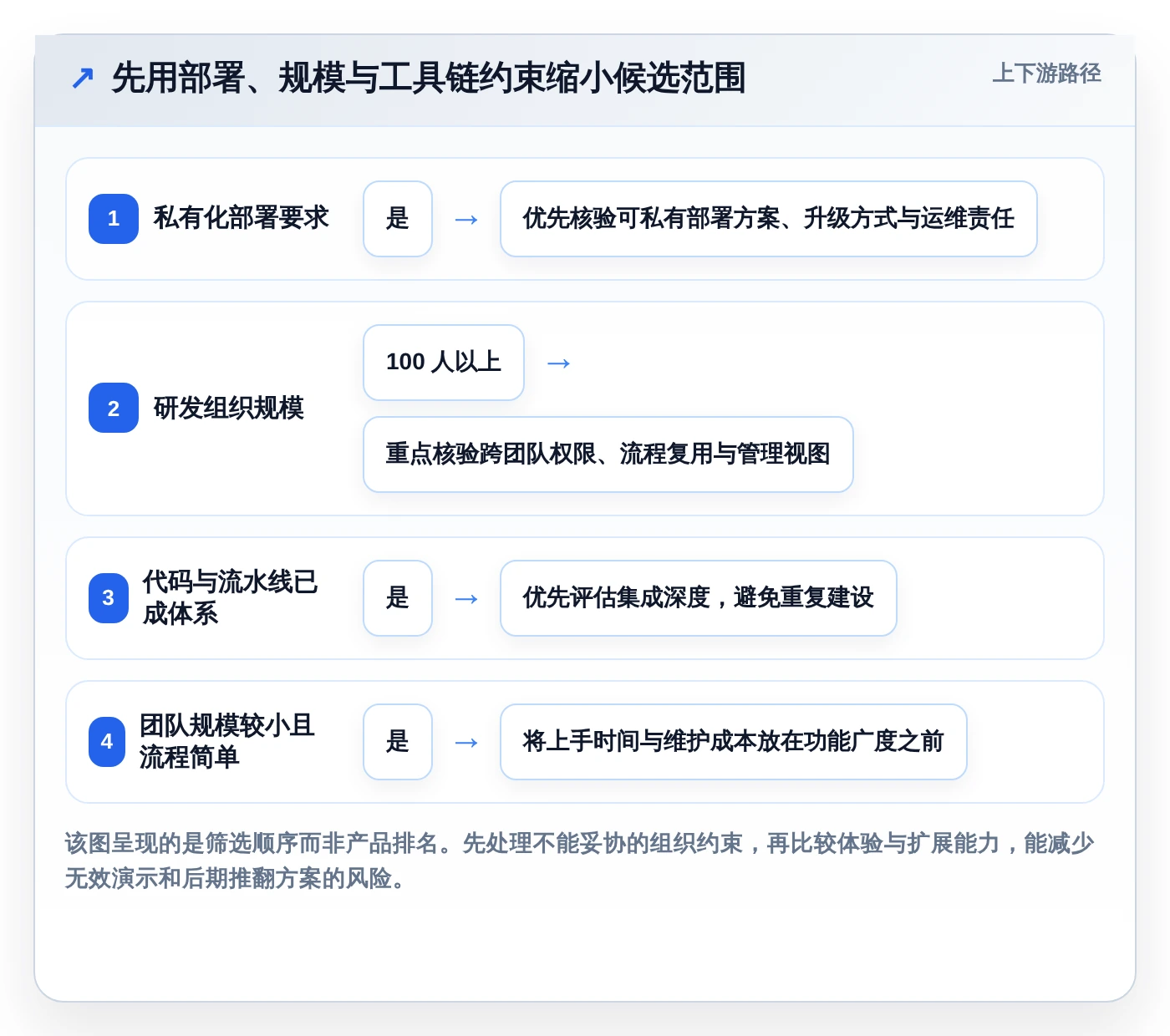Screen dimensions: 1170x1036
Task: Select the title 先用部署、规模与工具链约束缩小候选范围
Action: pyautogui.click(x=429, y=78)
